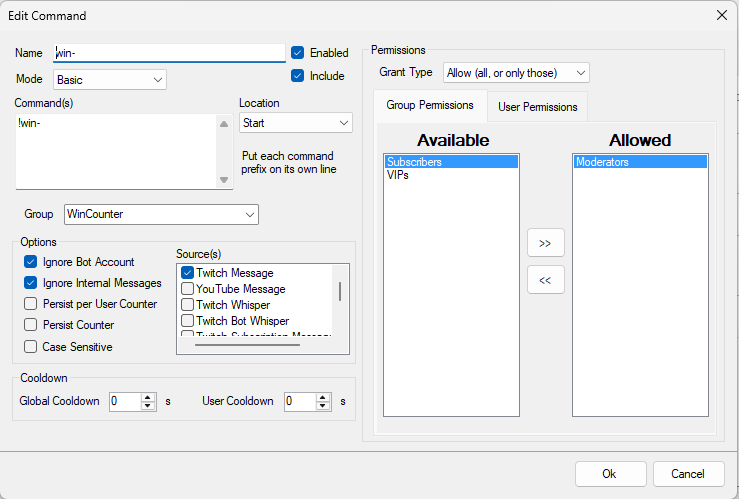Check YouTube Message source
Screen dimensions: 739x499
[187, 288]
